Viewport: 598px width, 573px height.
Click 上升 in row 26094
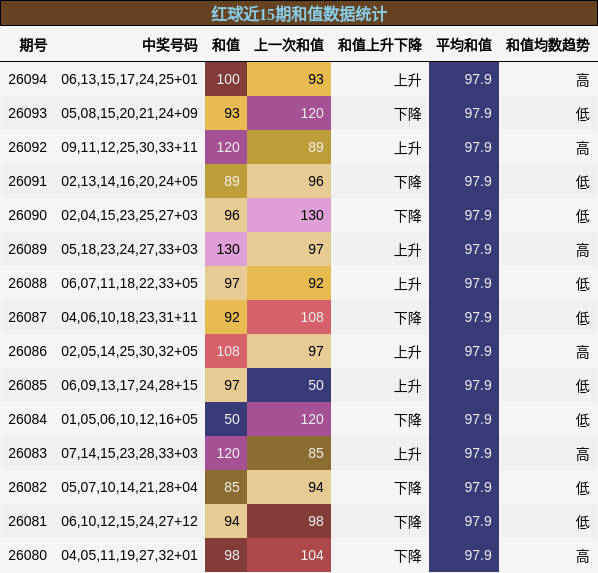point(408,80)
